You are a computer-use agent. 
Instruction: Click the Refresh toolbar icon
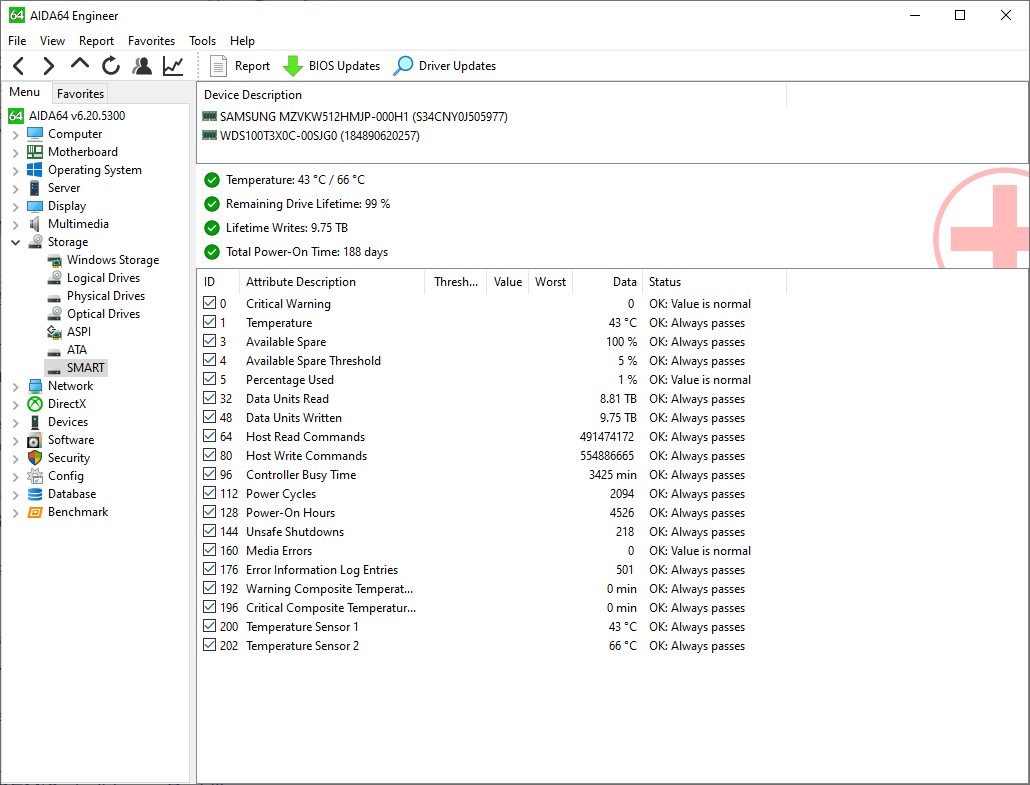click(111, 66)
